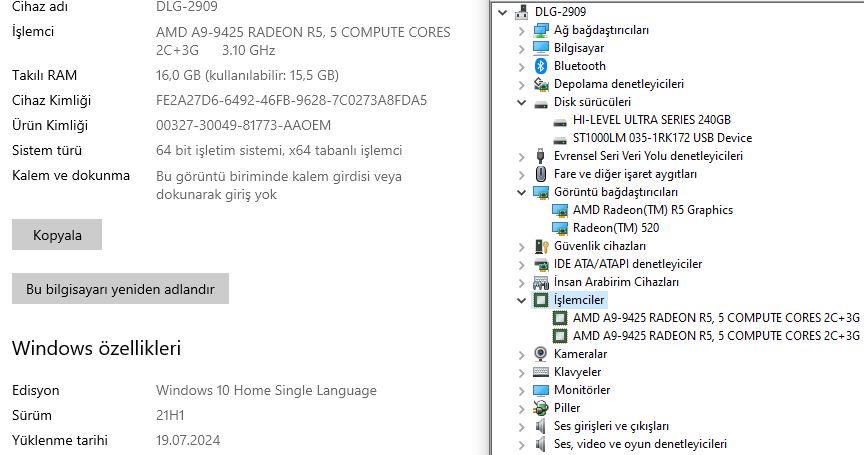Click product ID 00327-30049-81773-AAOEM

click(244, 125)
